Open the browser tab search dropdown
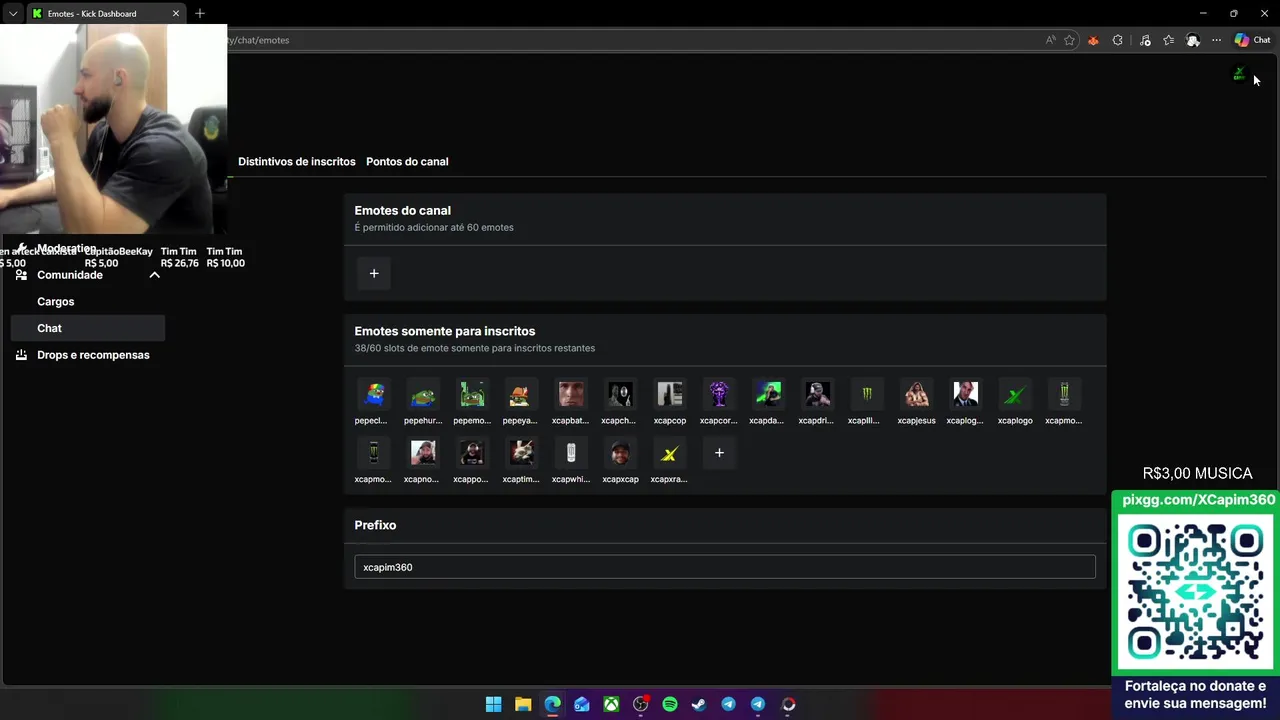Viewport: 1280px width, 720px height. click(13, 13)
